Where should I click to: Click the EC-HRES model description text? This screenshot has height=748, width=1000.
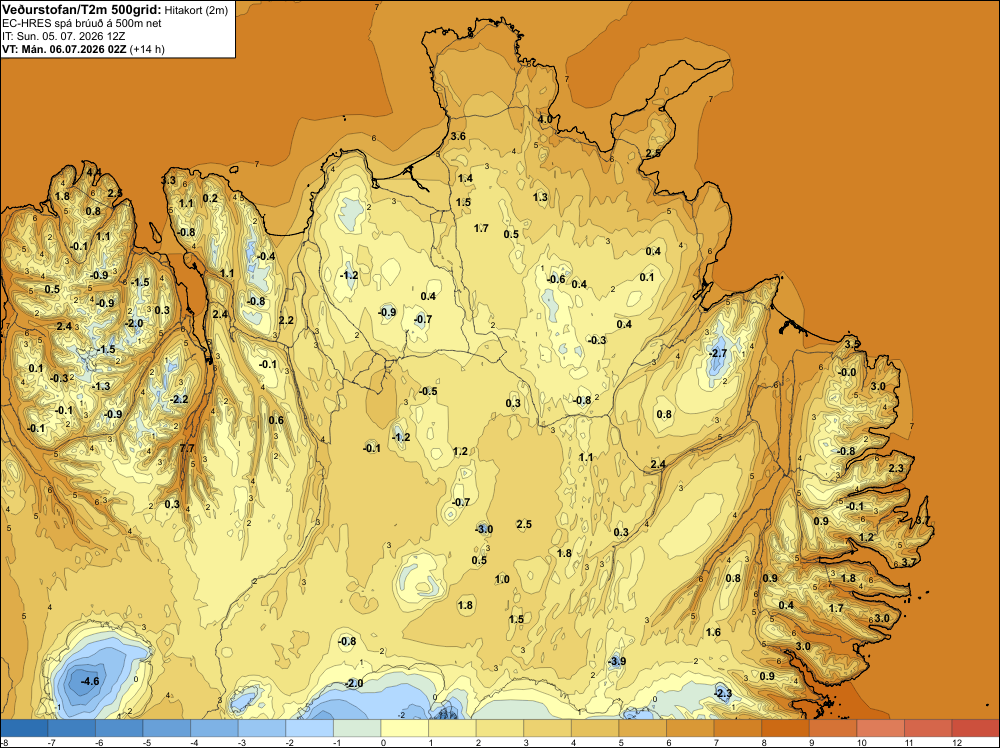click(x=82, y=24)
